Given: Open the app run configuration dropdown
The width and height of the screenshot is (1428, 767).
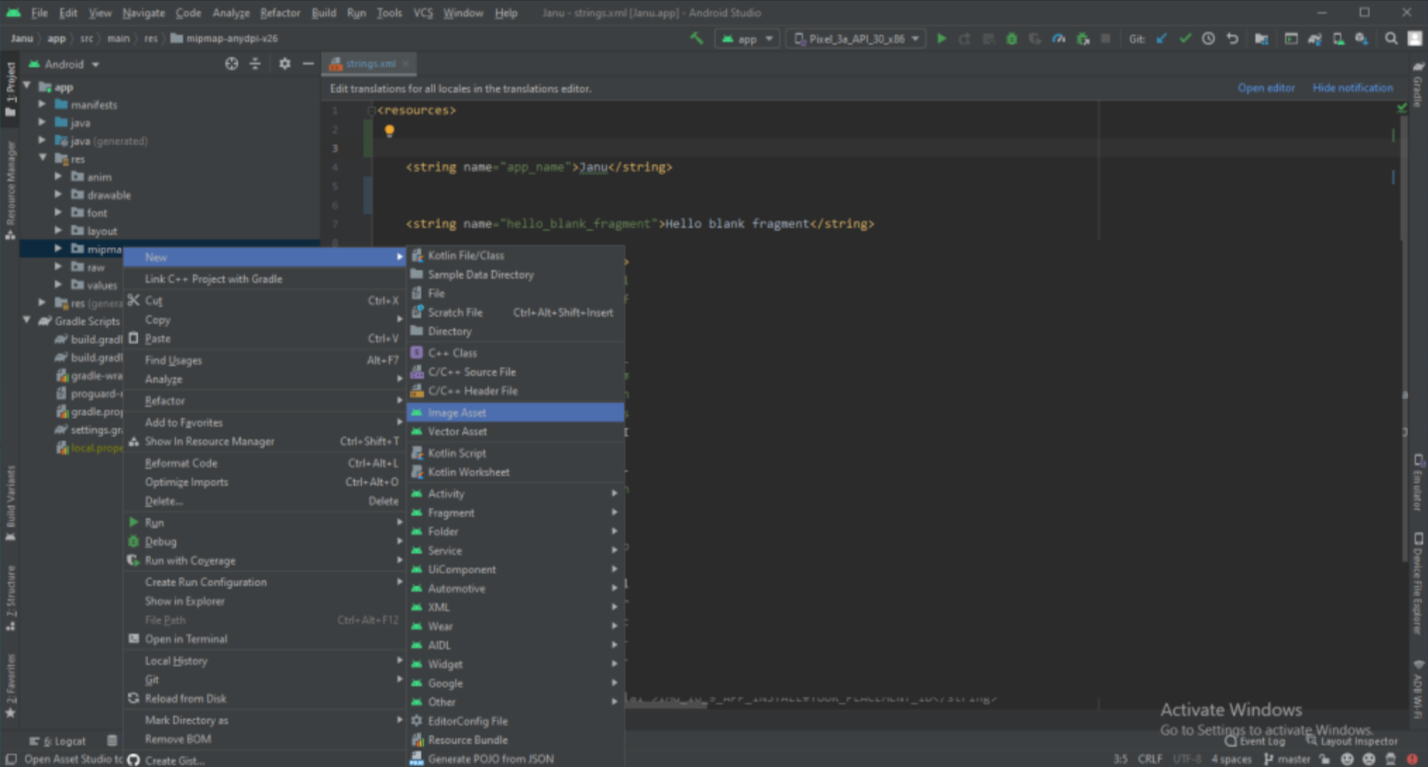Looking at the screenshot, I should (747, 39).
